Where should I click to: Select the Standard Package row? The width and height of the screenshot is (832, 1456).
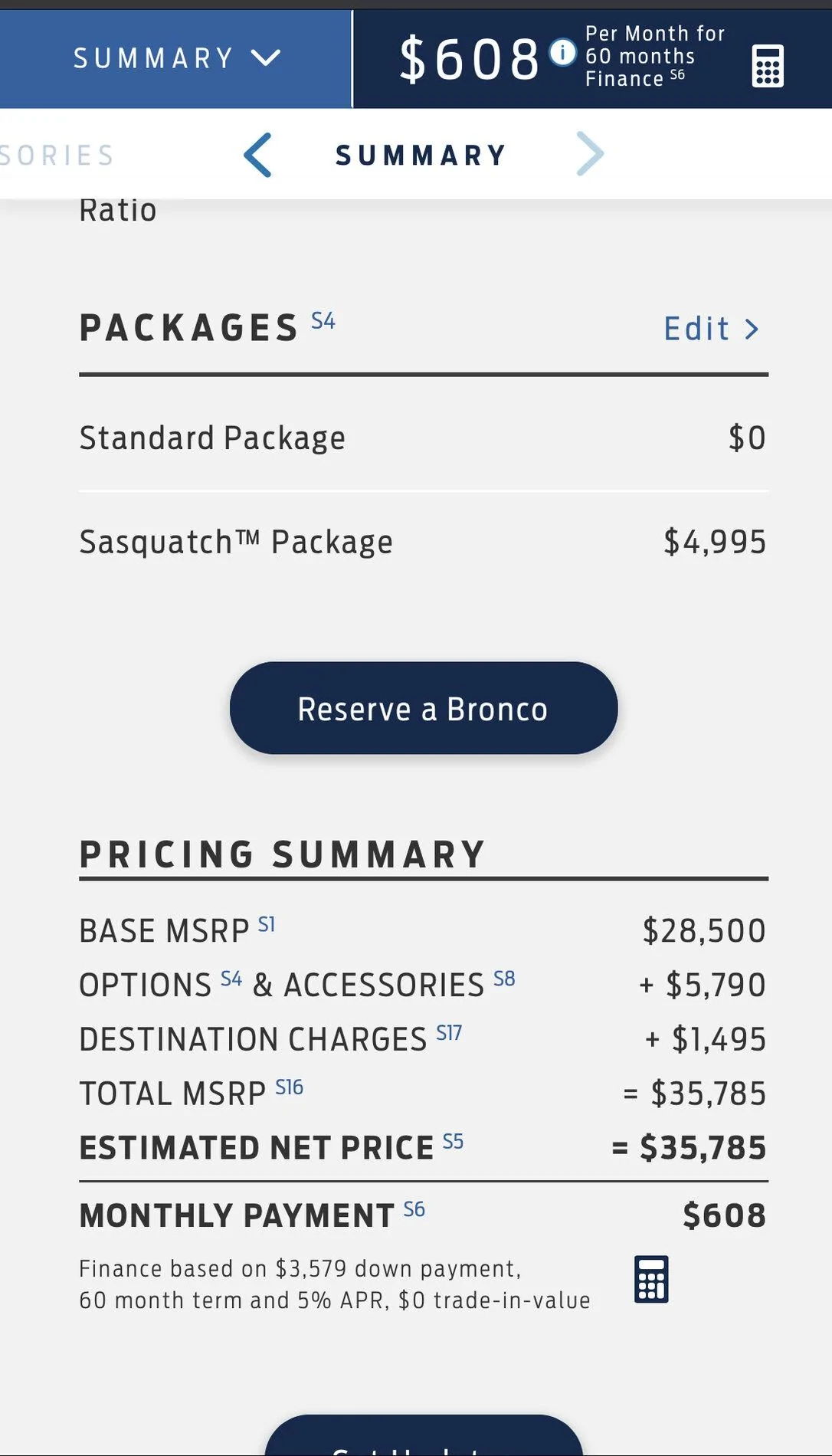[x=424, y=438]
